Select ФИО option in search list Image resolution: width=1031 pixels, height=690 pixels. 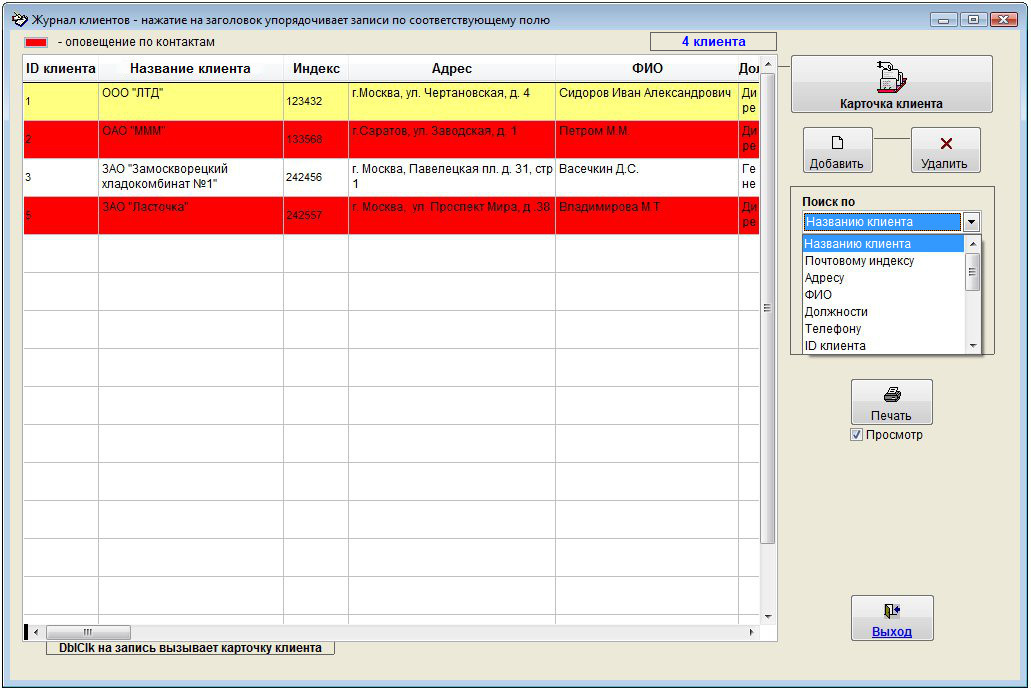[818, 295]
